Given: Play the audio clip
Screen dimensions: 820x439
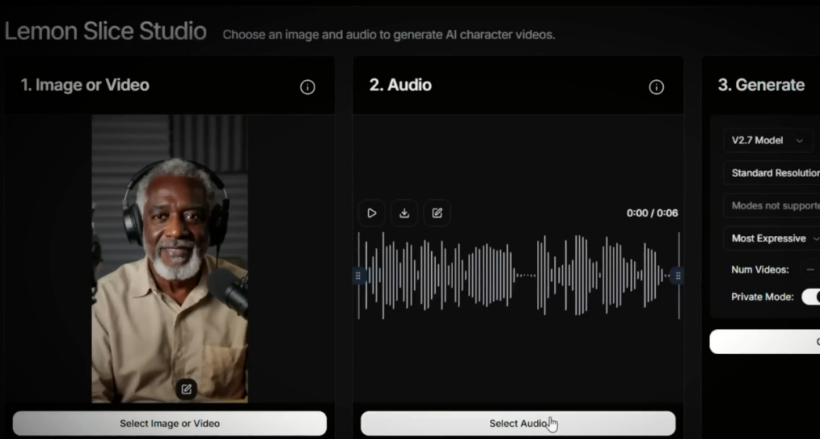Looking at the screenshot, I should (x=371, y=213).
